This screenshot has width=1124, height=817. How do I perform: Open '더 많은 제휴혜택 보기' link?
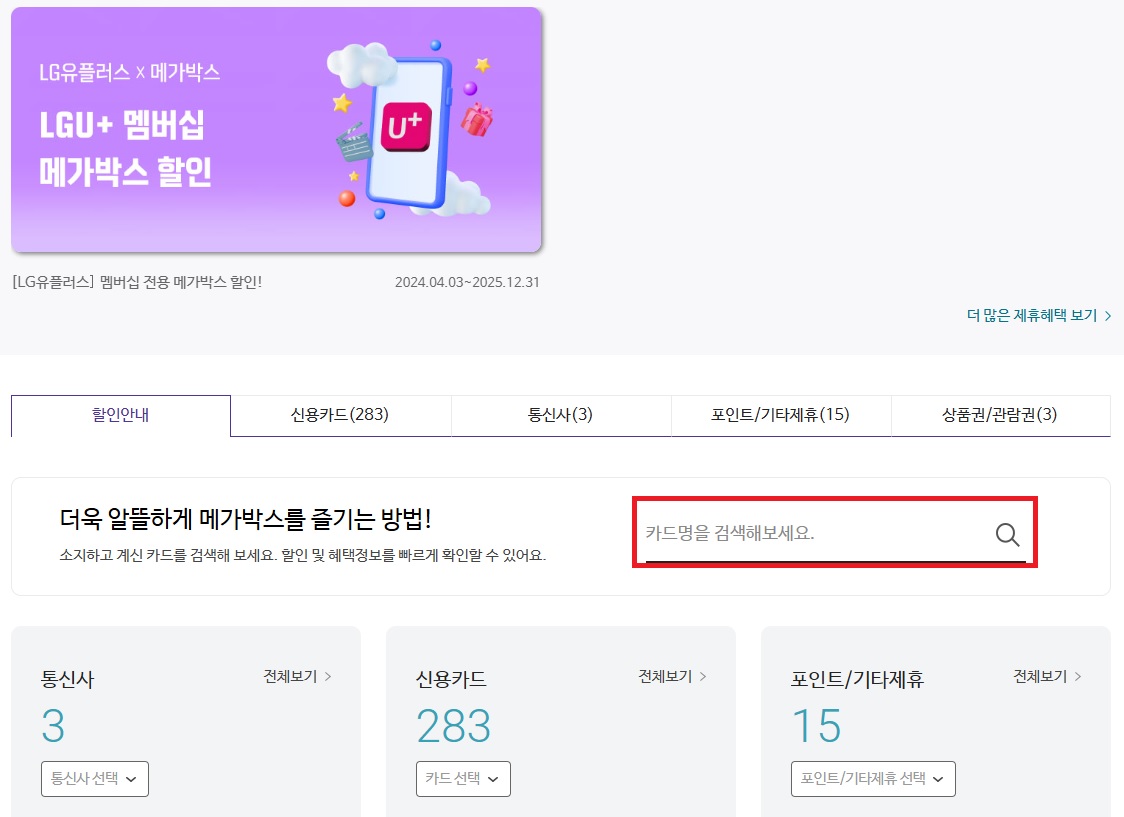click(1039, 315)
